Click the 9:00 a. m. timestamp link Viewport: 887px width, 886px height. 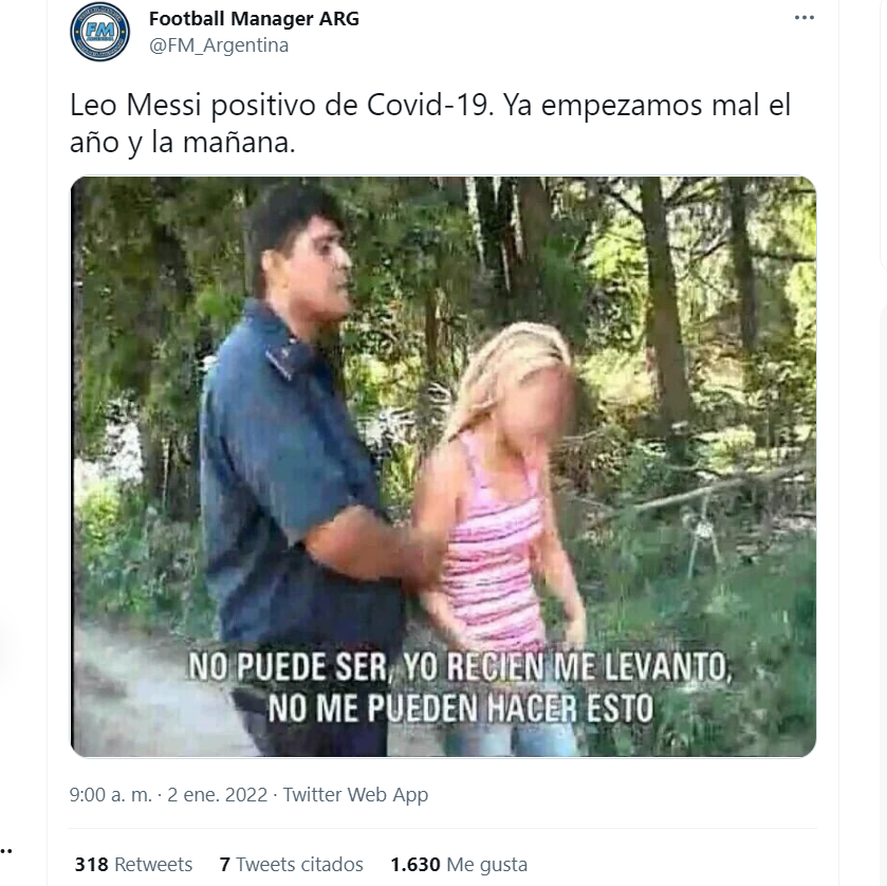click(110, 794)
